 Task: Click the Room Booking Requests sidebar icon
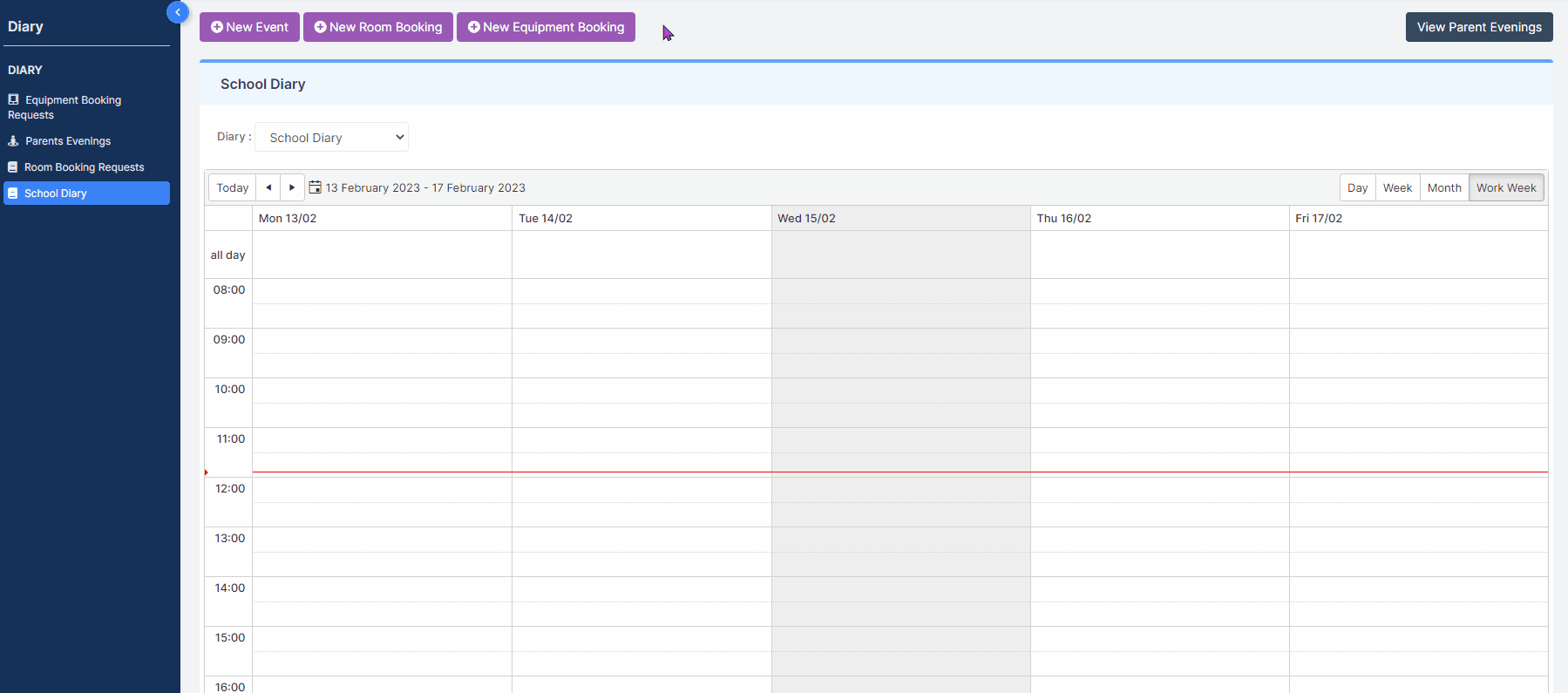[x=13, y=166]
